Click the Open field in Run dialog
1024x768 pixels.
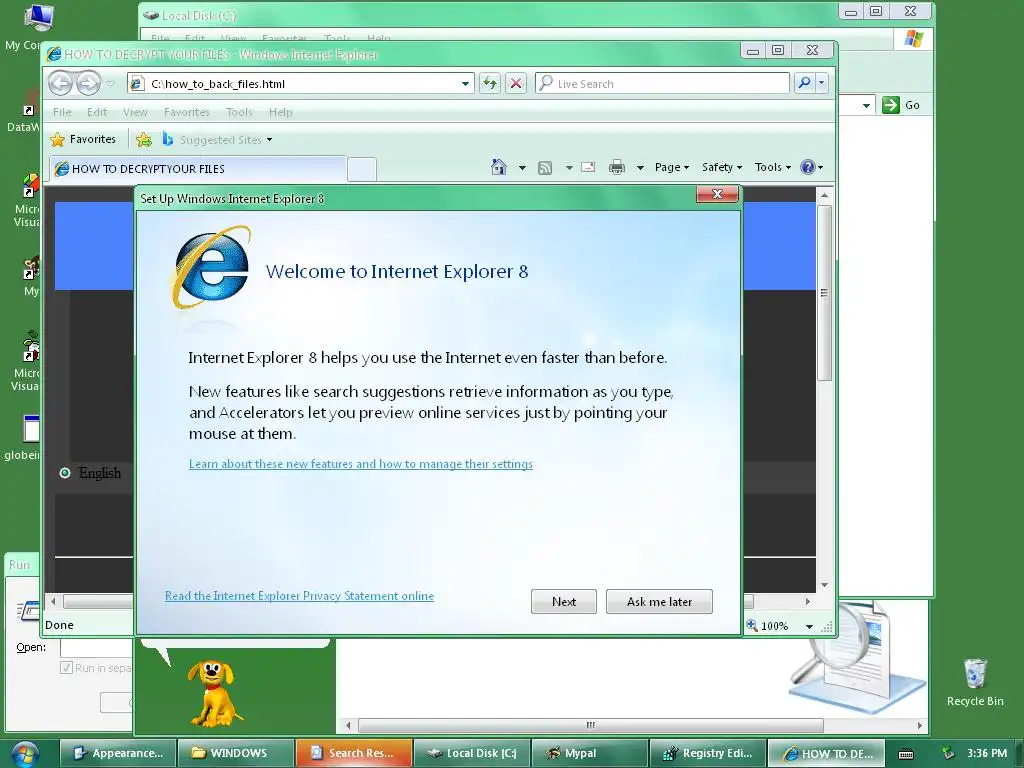(x=97, y=648)
